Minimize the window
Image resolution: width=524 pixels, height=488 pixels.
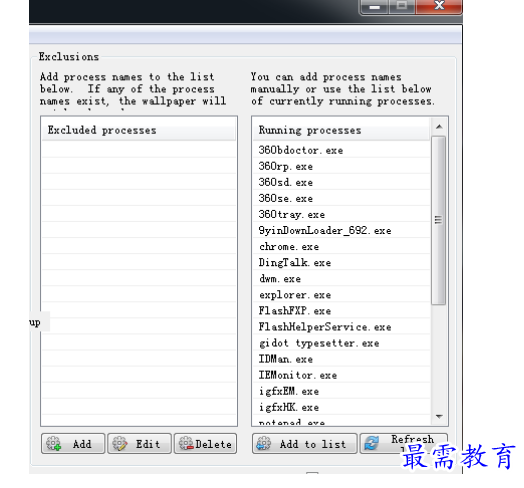(x=374, y=6)
